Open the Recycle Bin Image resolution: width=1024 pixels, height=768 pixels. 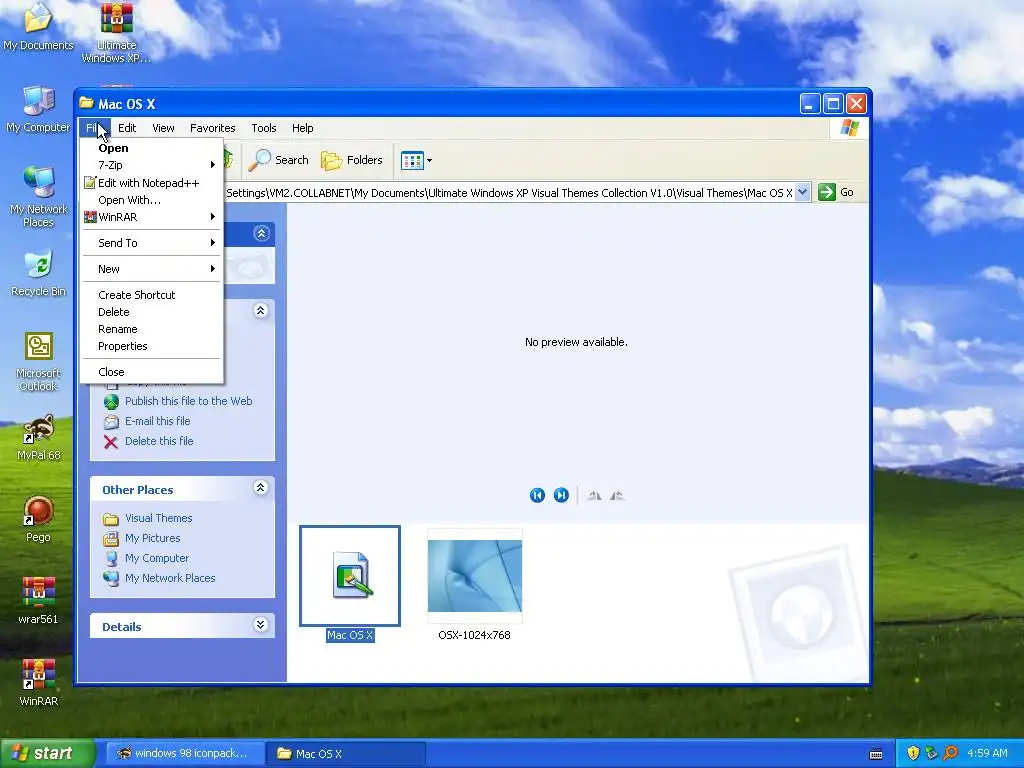(x=38, y=273)
